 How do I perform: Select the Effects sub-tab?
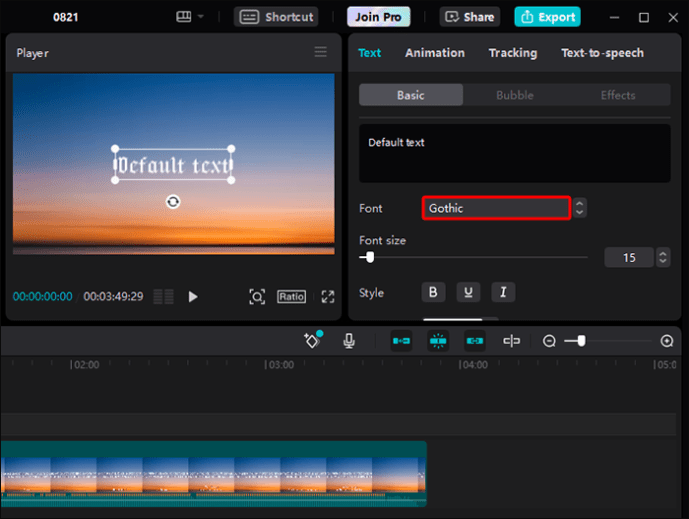[x=618, y=95]
